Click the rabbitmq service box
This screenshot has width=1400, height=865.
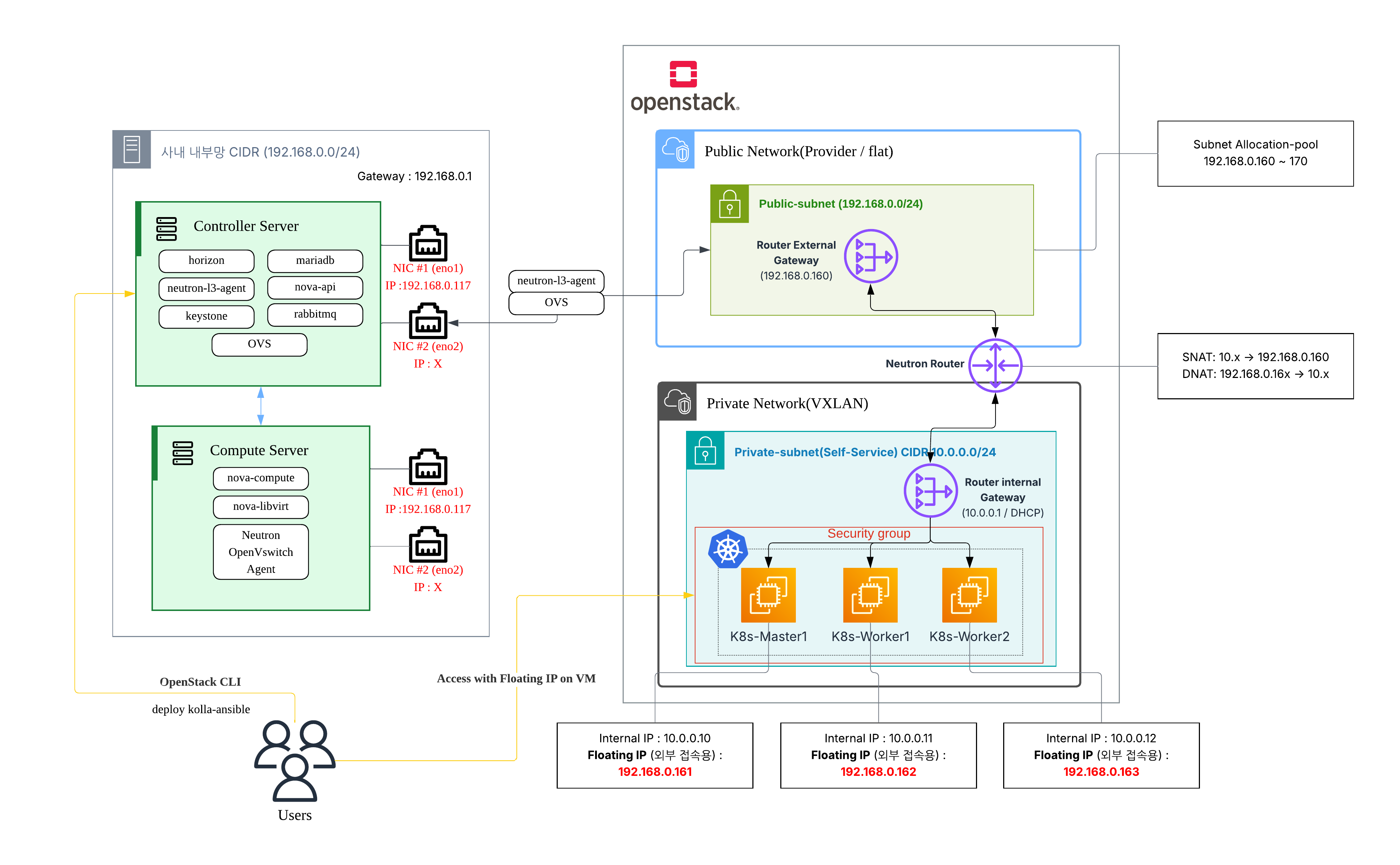315,314
